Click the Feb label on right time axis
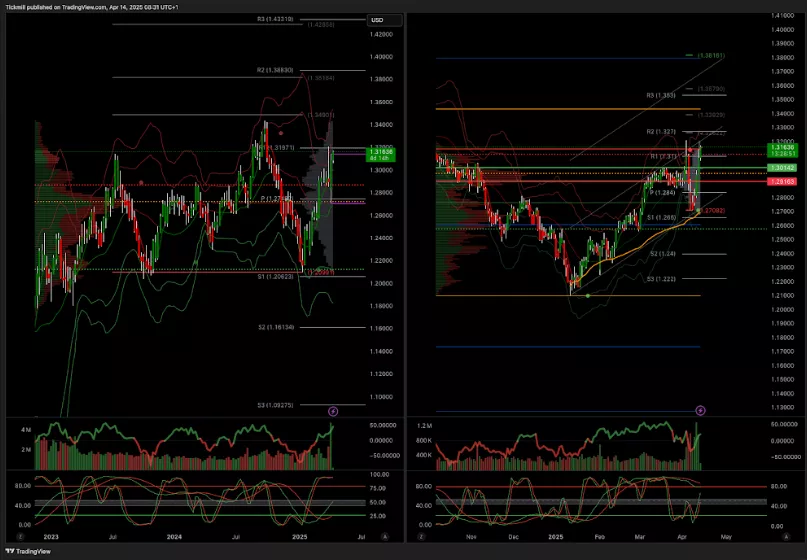807x560 pixels. pyautogui.click(x=600, y=536)
